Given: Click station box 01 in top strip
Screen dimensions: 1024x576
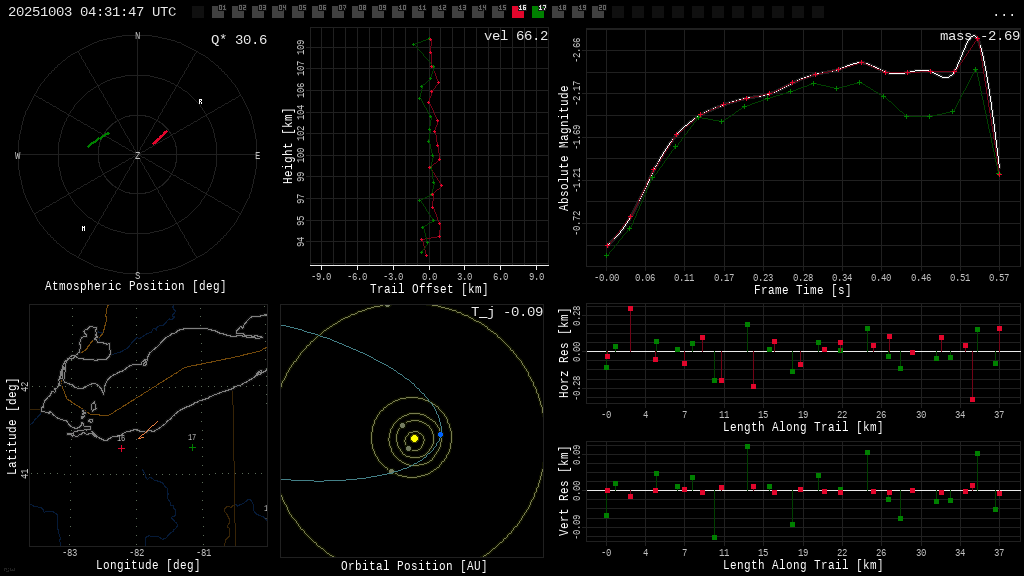Looking at the screenshot, I should pos(218,12).
